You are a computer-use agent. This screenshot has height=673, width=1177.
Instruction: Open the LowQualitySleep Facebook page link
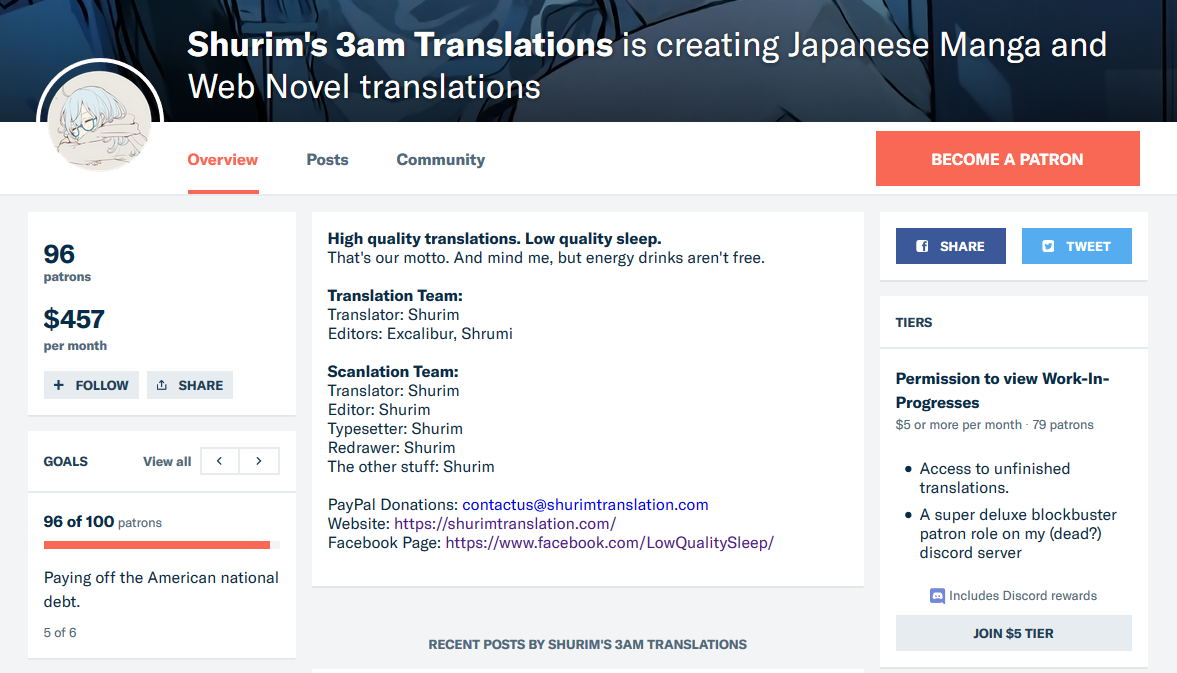pyautogui.click(x=610, y=542)
